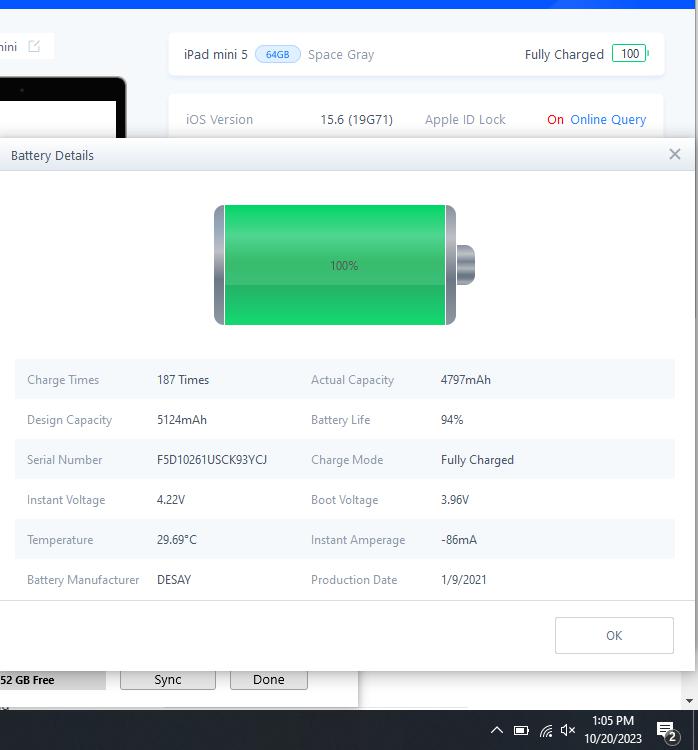698x750 pixels.
Task: Click the 4.22V instant voltage value
Action: pyautogui.click(x=171, y=500)
